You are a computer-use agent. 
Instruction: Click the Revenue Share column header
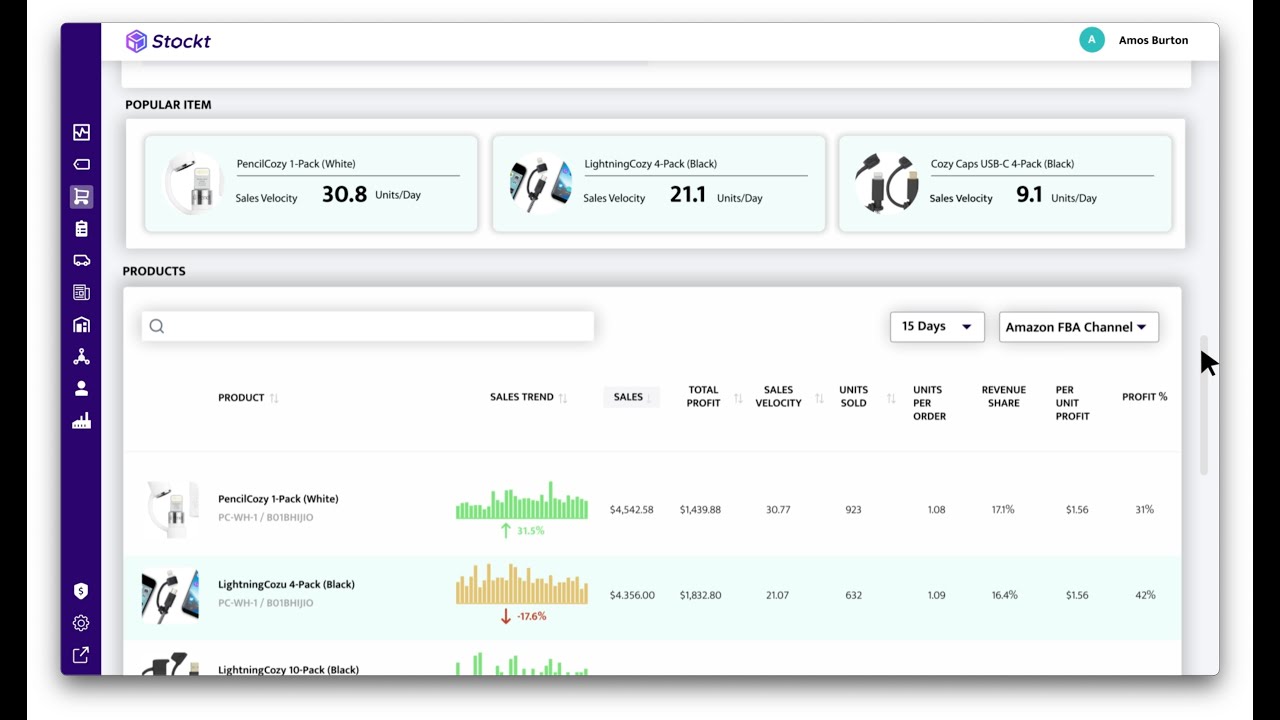click(x=1004, y=397)
